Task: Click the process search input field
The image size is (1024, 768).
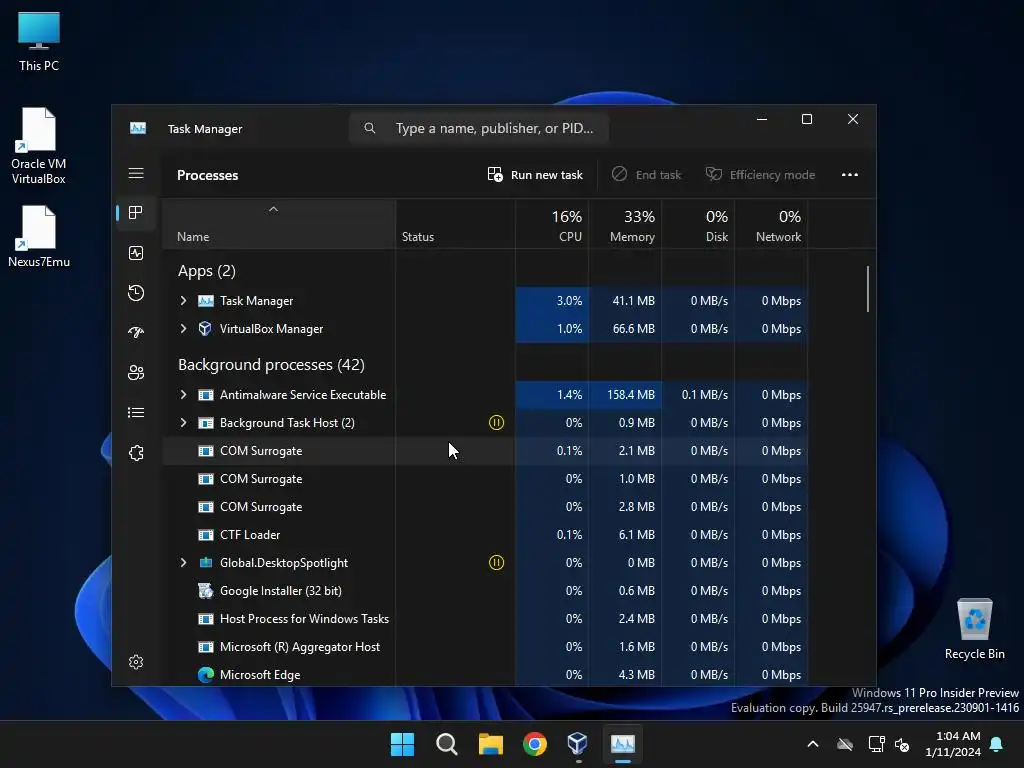Action: (479, 128)
